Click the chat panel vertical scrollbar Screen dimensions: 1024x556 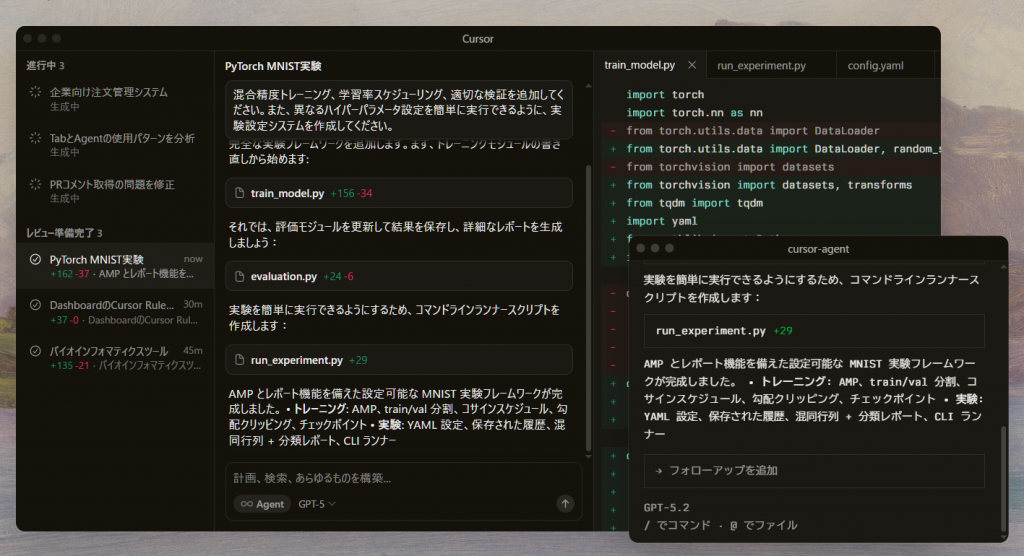click(588, 300)
